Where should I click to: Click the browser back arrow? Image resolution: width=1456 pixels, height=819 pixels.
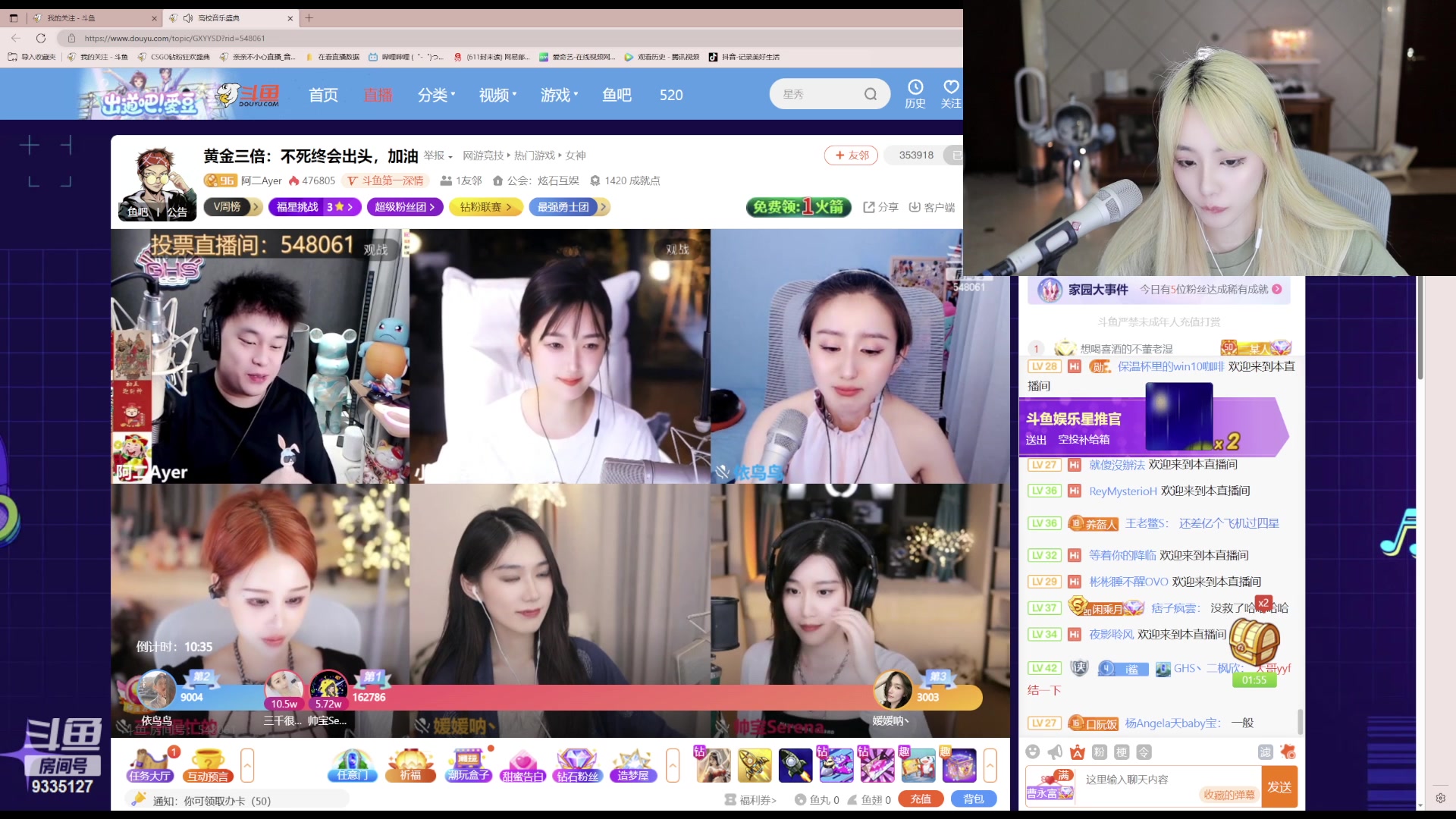[16, 38]
